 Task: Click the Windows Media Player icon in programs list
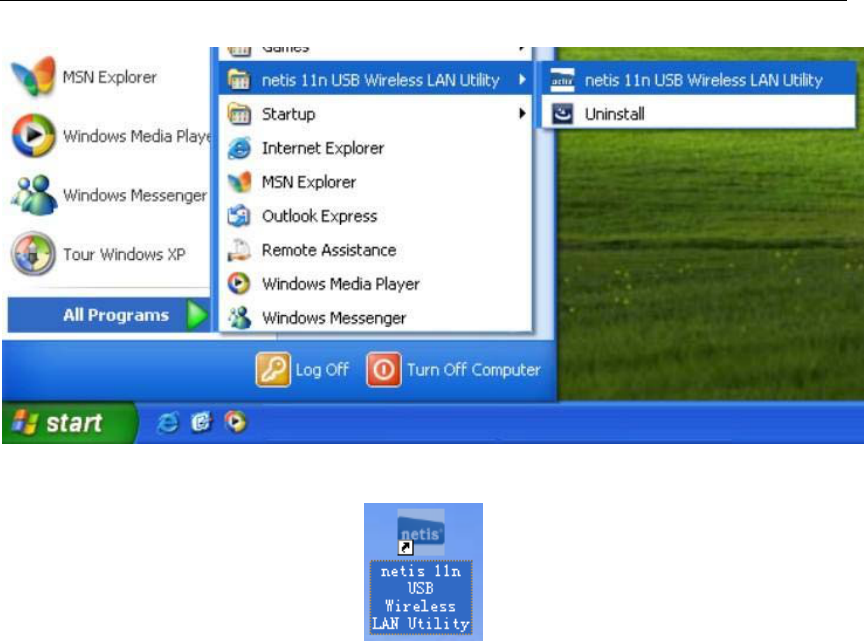pos(239,284)
